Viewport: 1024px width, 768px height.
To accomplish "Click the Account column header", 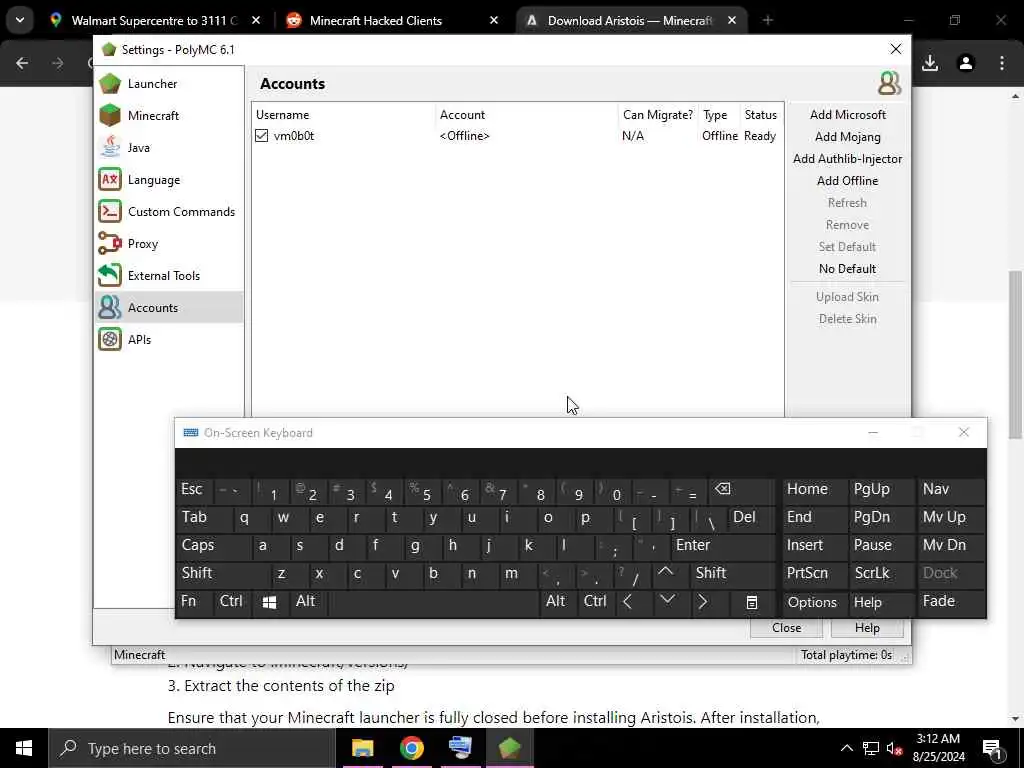I will point(526,115).
